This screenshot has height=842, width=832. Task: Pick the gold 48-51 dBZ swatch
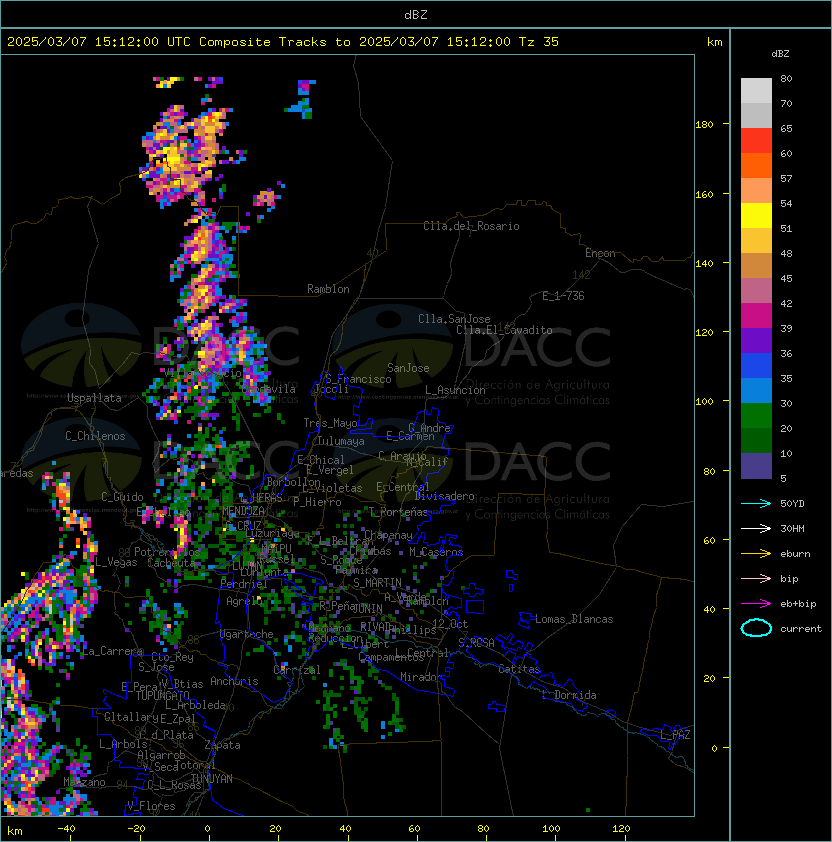(756, 241)
